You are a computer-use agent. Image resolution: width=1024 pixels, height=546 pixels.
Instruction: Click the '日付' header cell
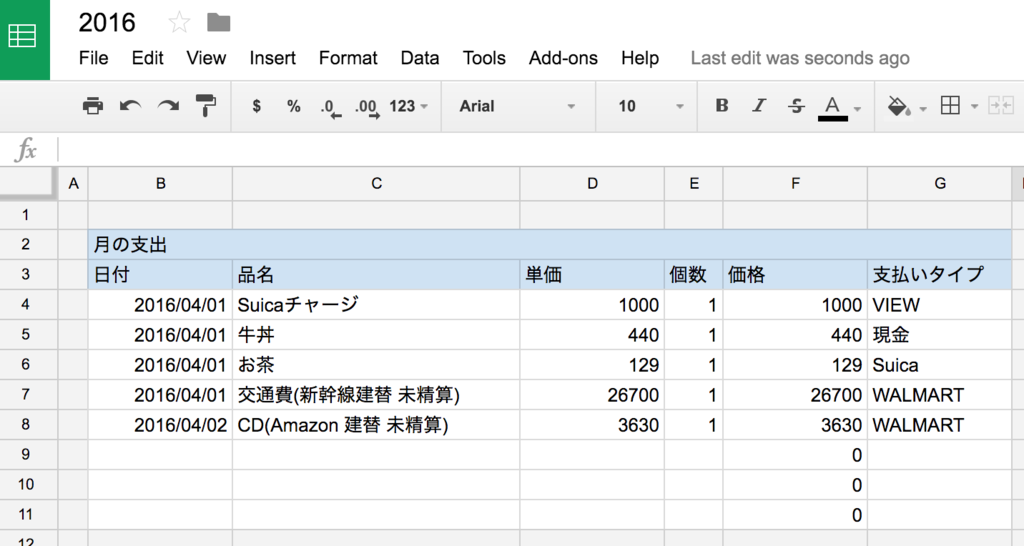(x=161, y=274)
